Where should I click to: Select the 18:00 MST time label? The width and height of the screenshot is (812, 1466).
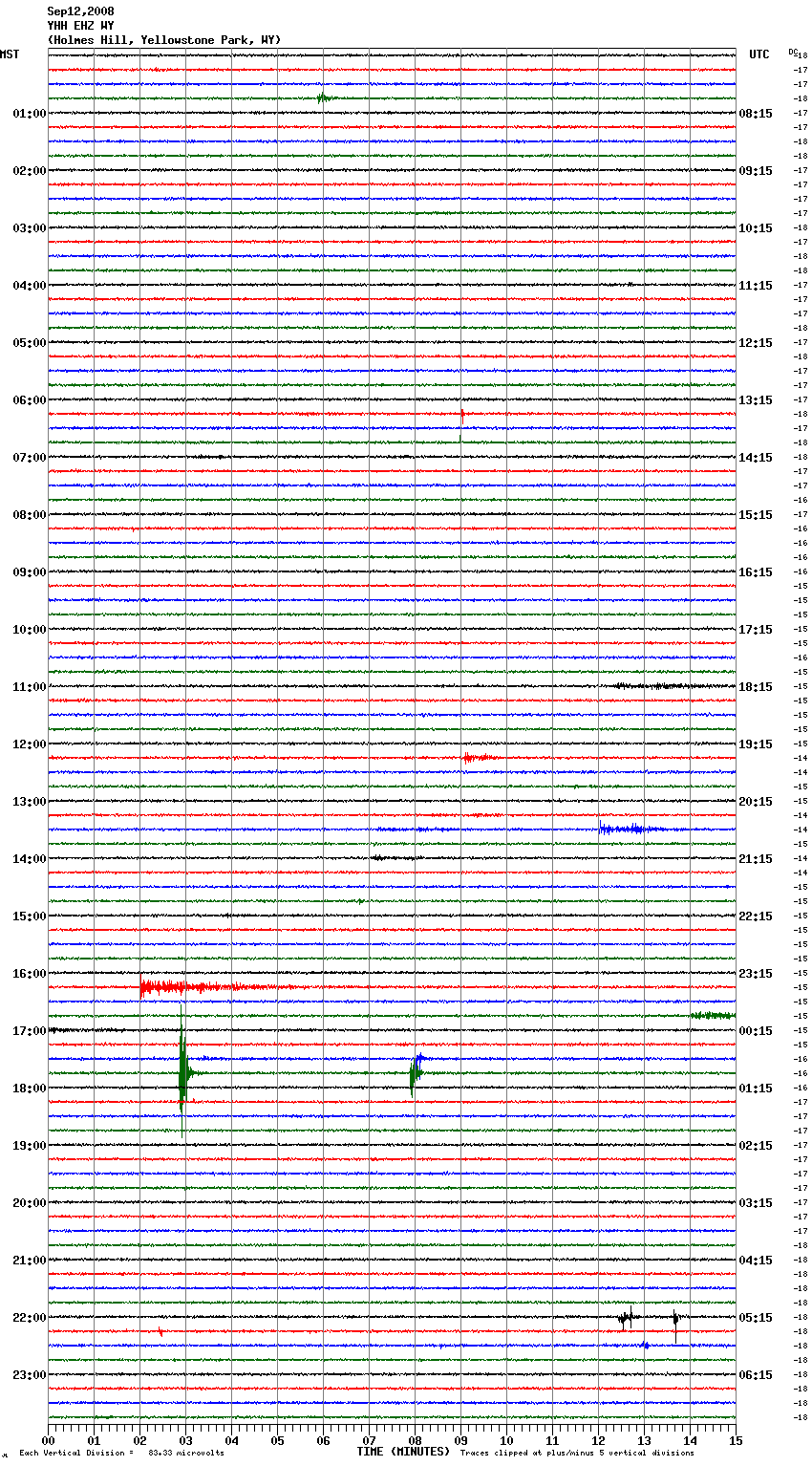(x=30, y=1089)
